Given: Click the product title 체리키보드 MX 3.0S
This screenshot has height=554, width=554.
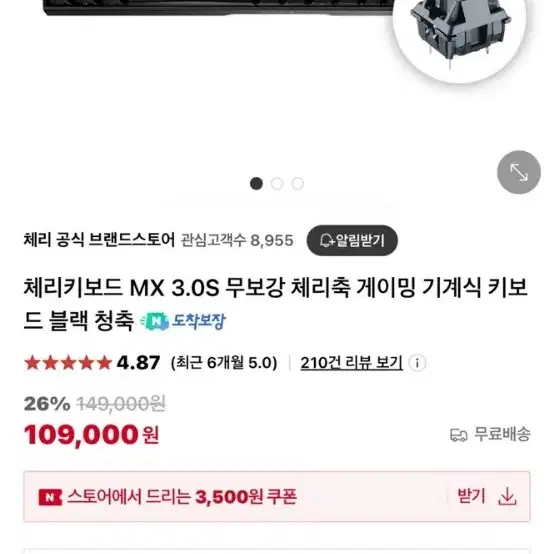Looking at the screenshot, I should 276,304.
